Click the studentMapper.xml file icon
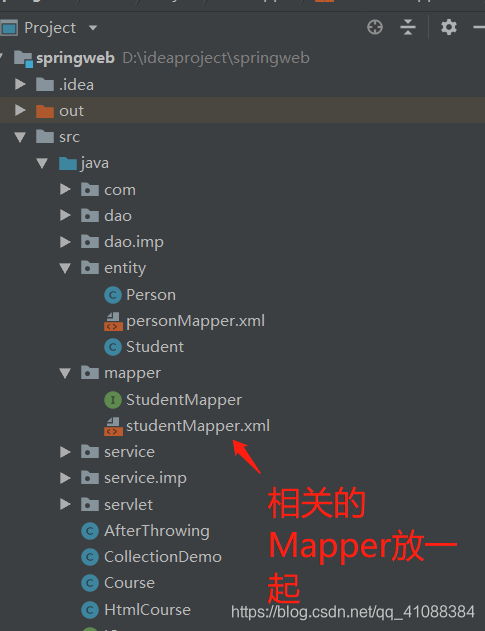The image size is (485, 631). [113, 427]
